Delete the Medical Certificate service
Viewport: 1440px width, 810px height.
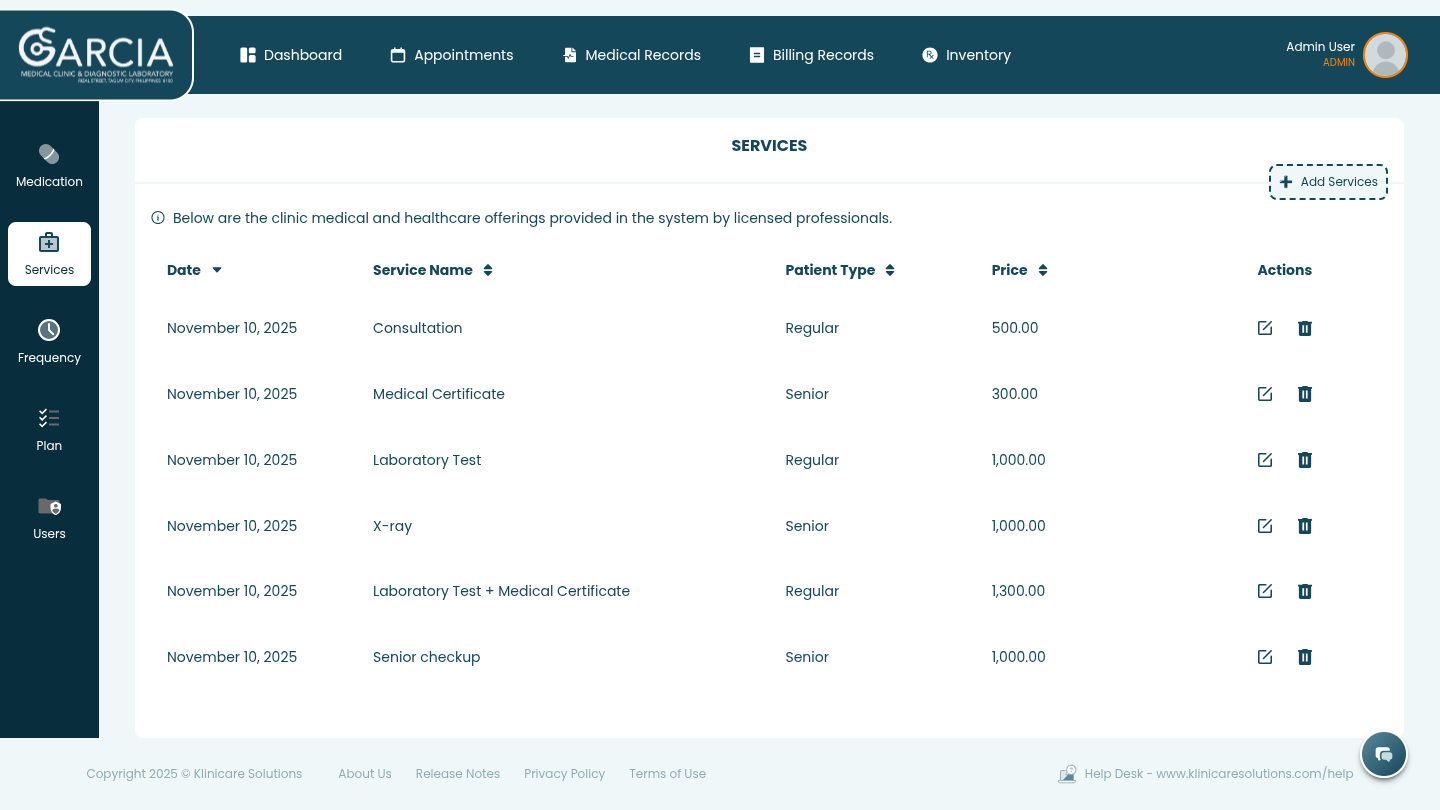pos(1304,394)
